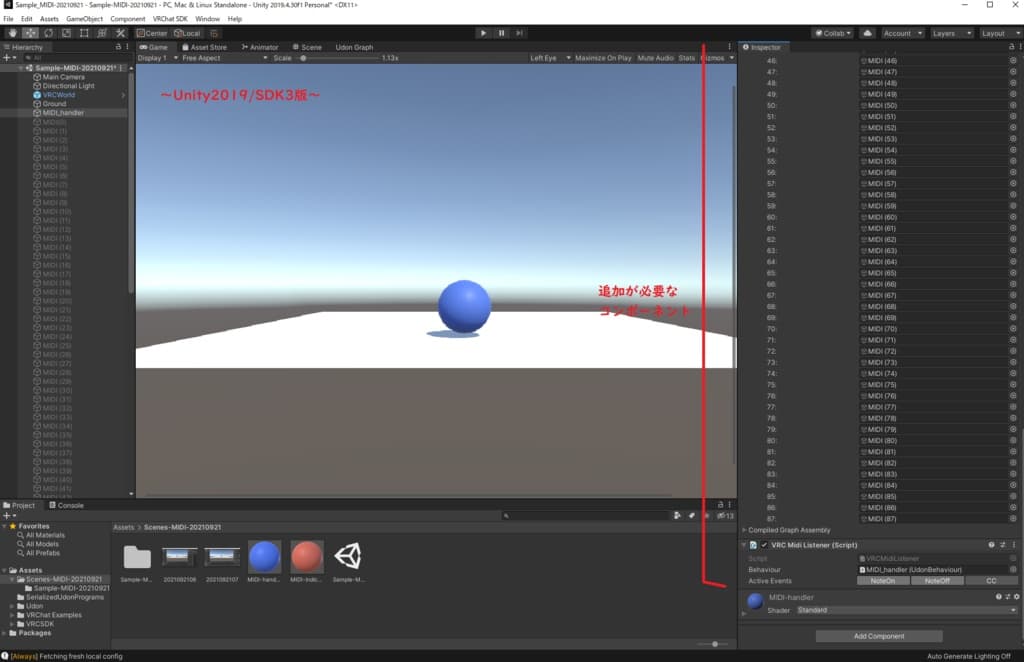Select the Rotate tool
The width and height of the screenshot is (1024, 662).
click(47, 33)
